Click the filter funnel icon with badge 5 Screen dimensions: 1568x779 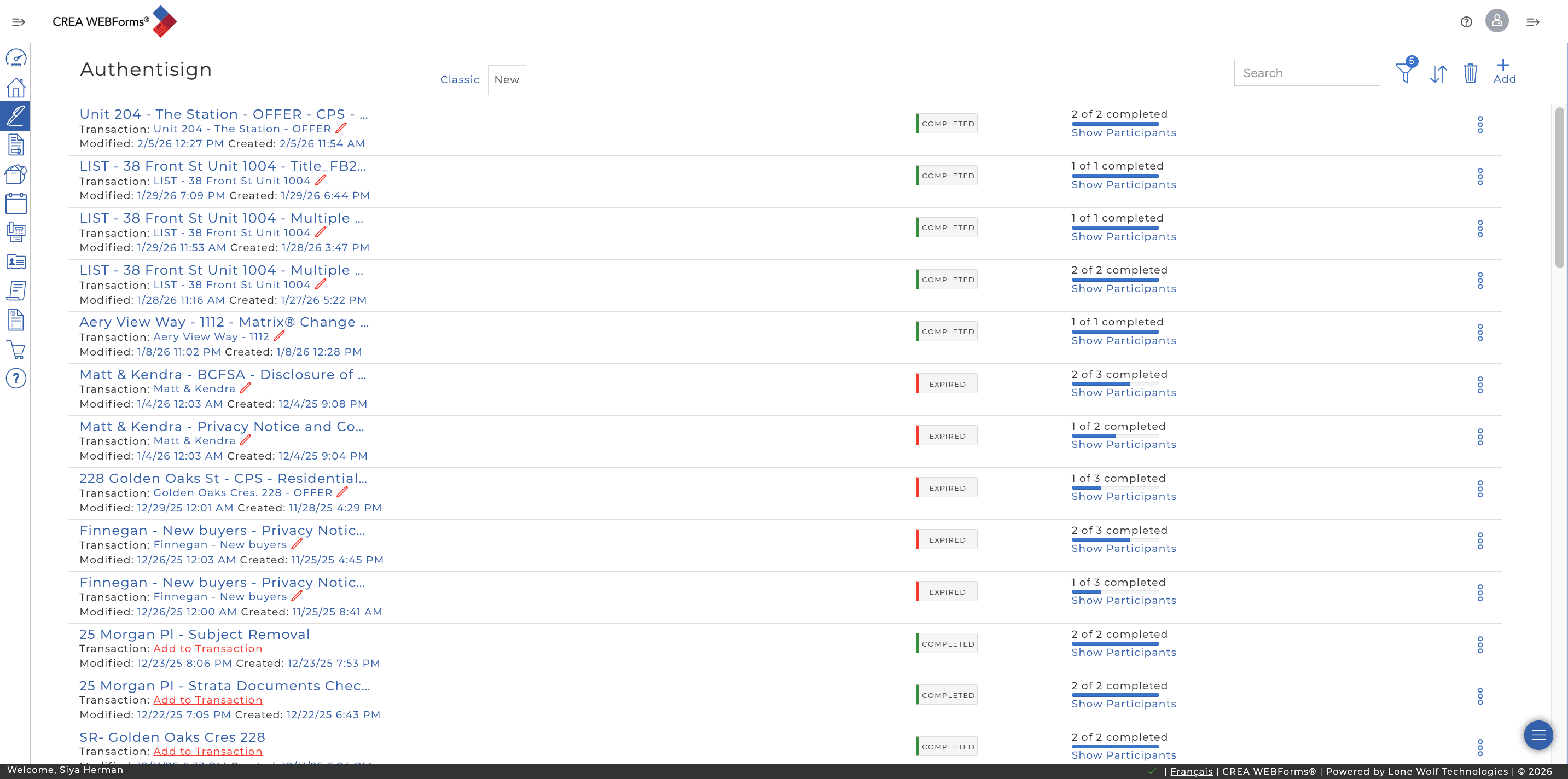tap(1406, 71)
